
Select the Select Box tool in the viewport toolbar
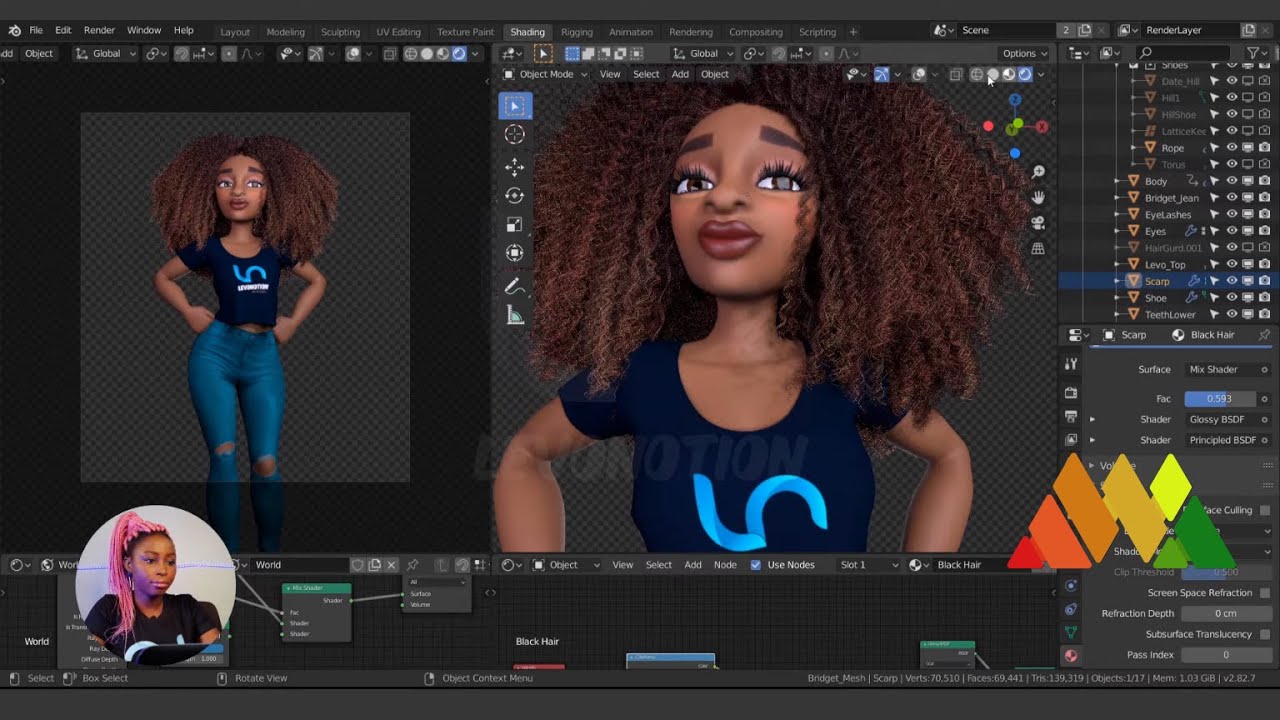515,106
